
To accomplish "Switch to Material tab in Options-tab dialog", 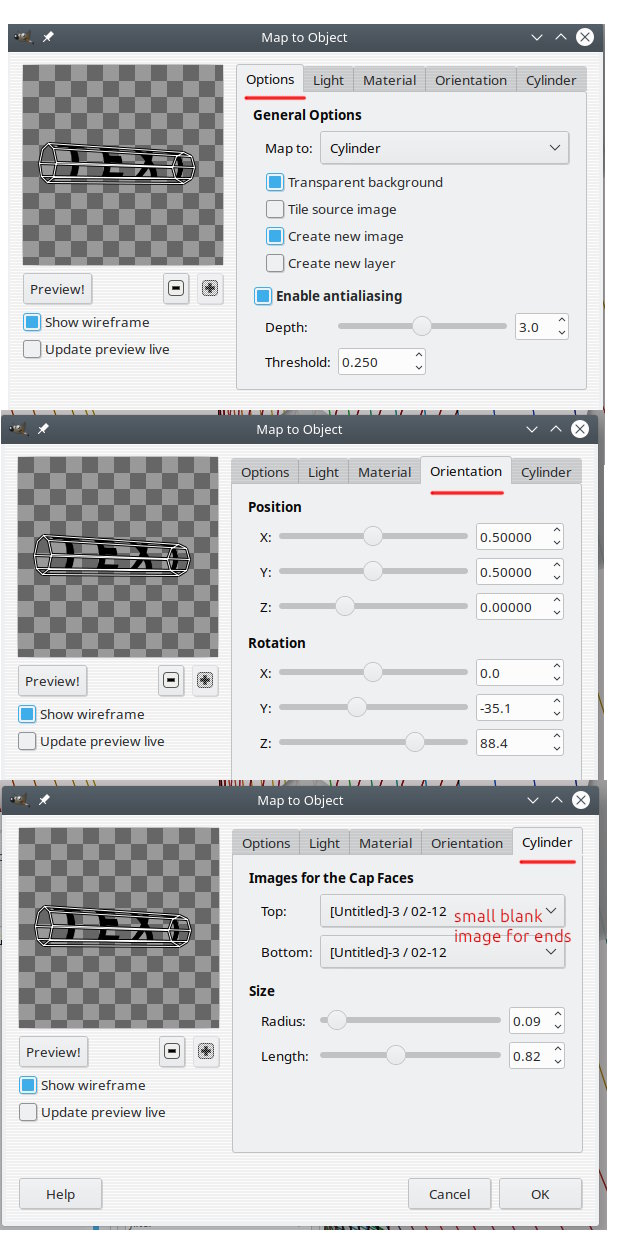I will tap(389, 80).
